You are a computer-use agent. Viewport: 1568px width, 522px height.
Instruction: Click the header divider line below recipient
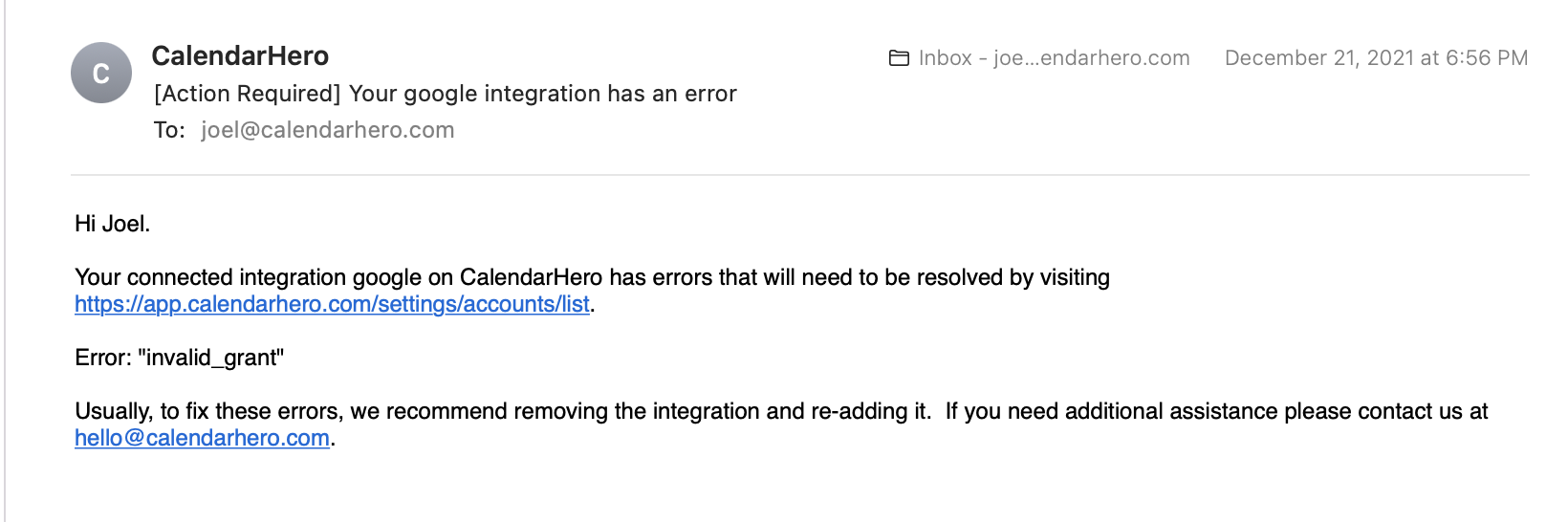point(799,175)
